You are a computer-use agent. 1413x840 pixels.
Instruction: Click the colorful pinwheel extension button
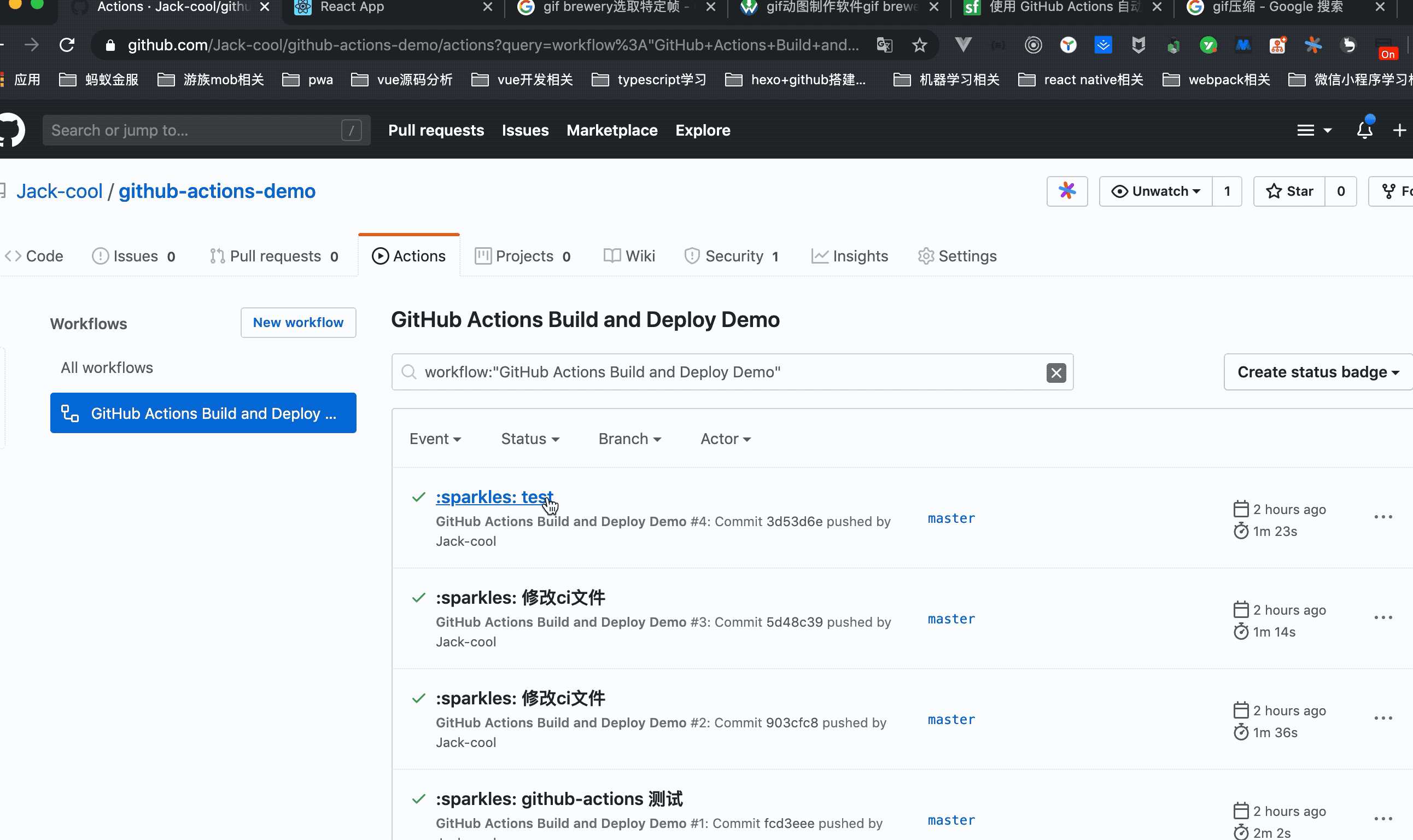(1067, 191)
